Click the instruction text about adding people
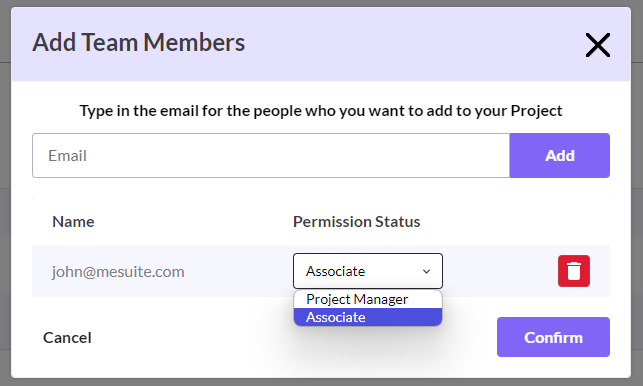This screenshot has width=643, height=386. tap(321, 111)
